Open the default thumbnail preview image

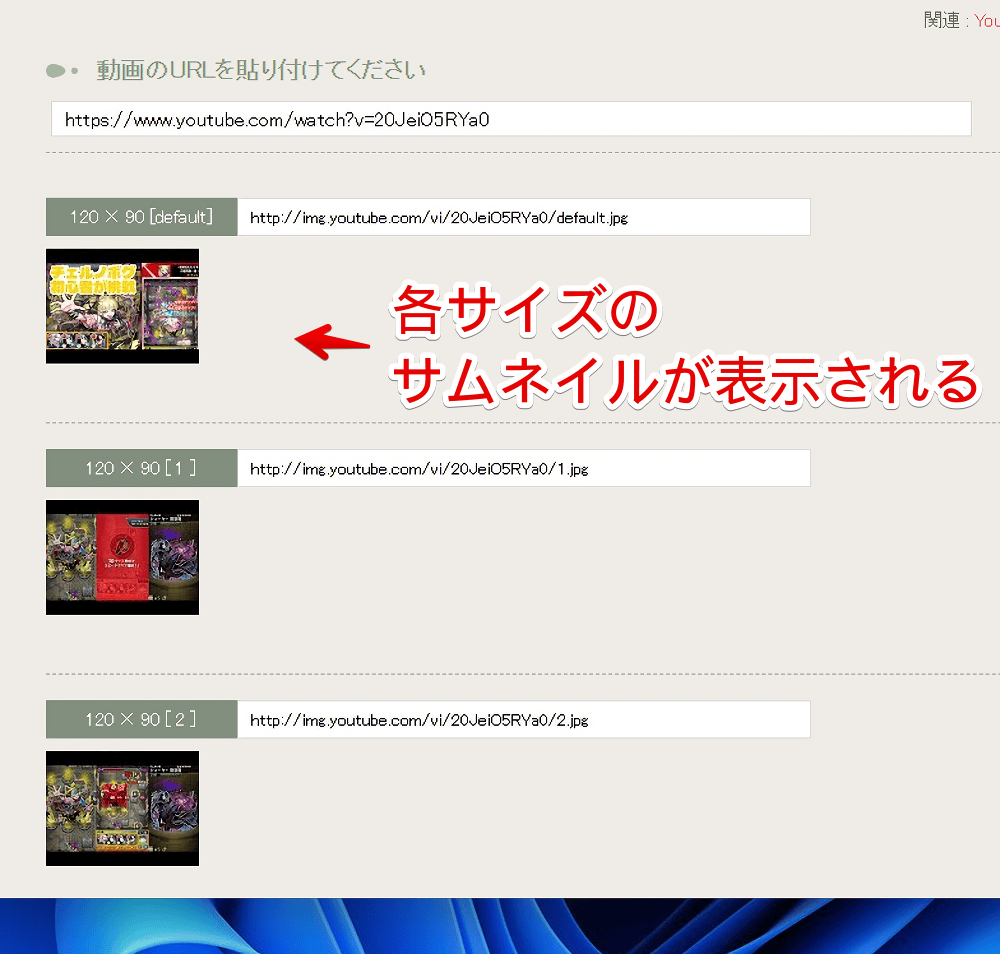[122, 306]
